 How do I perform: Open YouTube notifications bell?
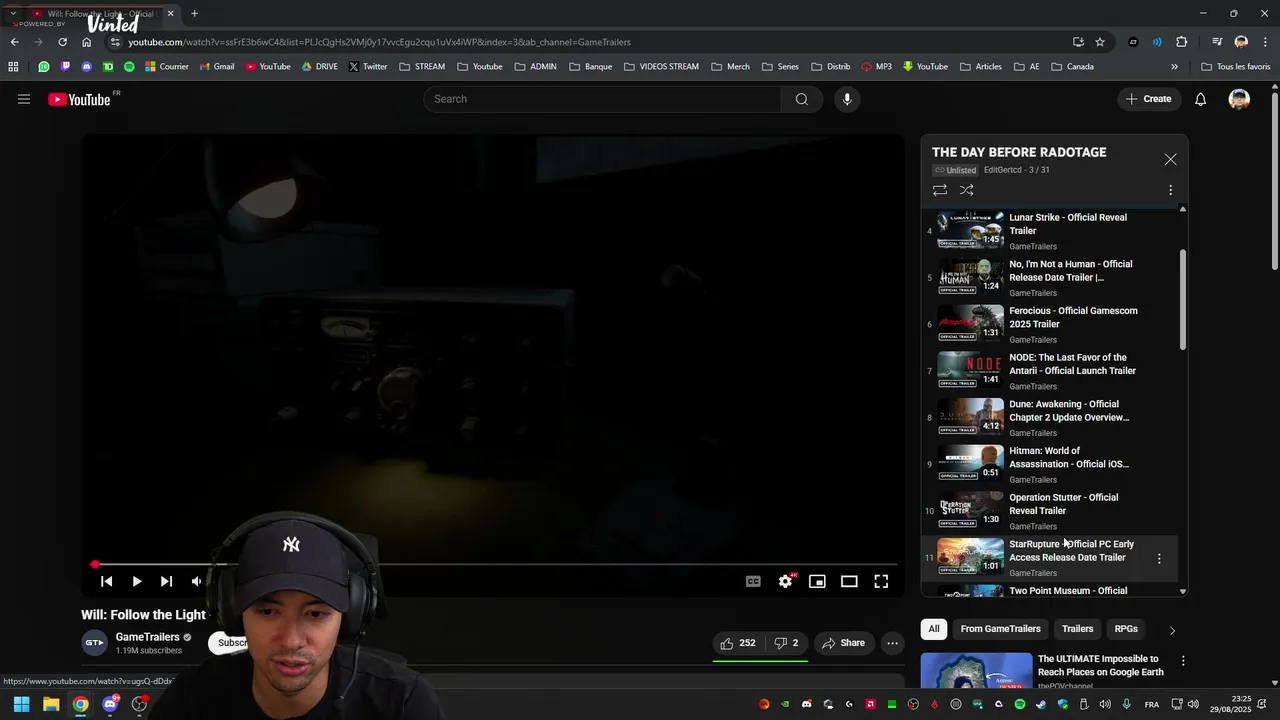pyautogui.click(x=1201, y=99)
